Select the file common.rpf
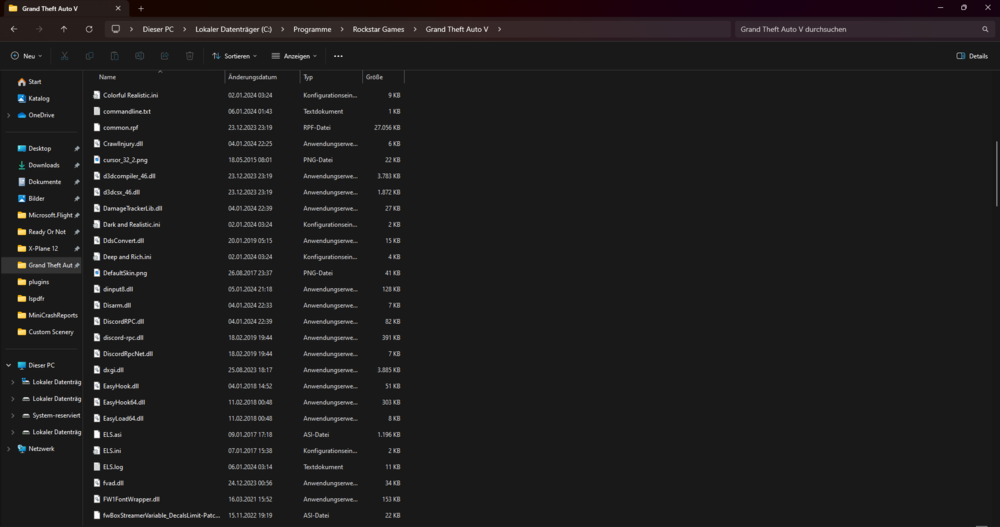 point(121,128)
